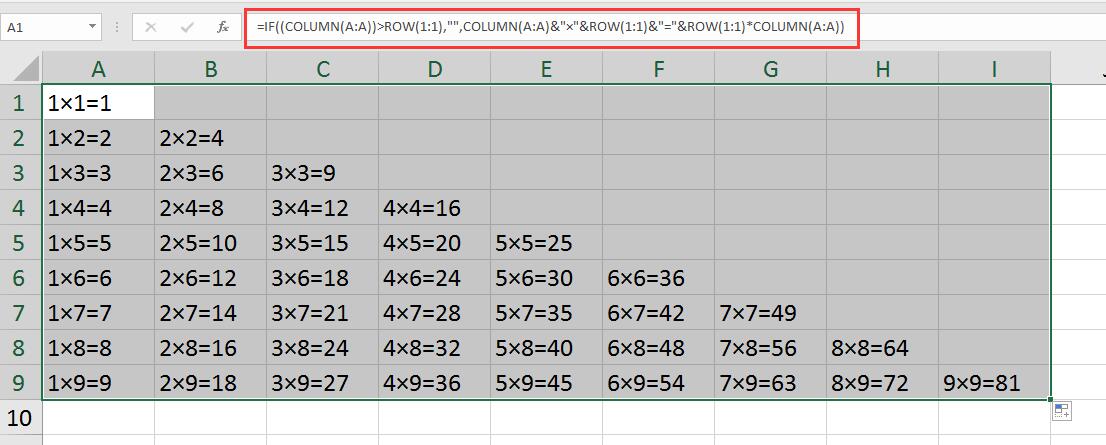
Task: Select column B header
Action: (210, 68)
